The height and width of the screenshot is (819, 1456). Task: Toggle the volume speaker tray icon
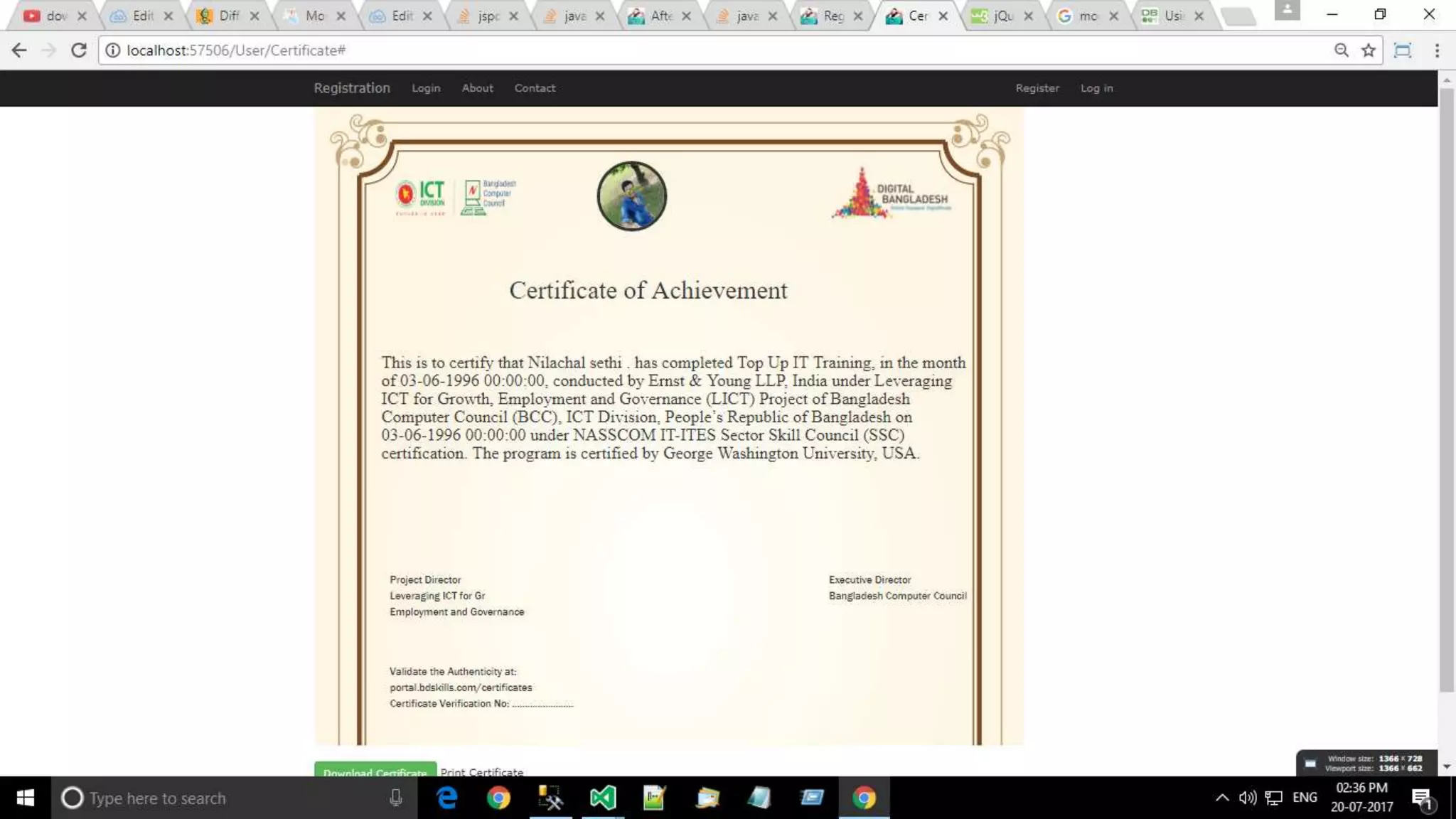1247,798
